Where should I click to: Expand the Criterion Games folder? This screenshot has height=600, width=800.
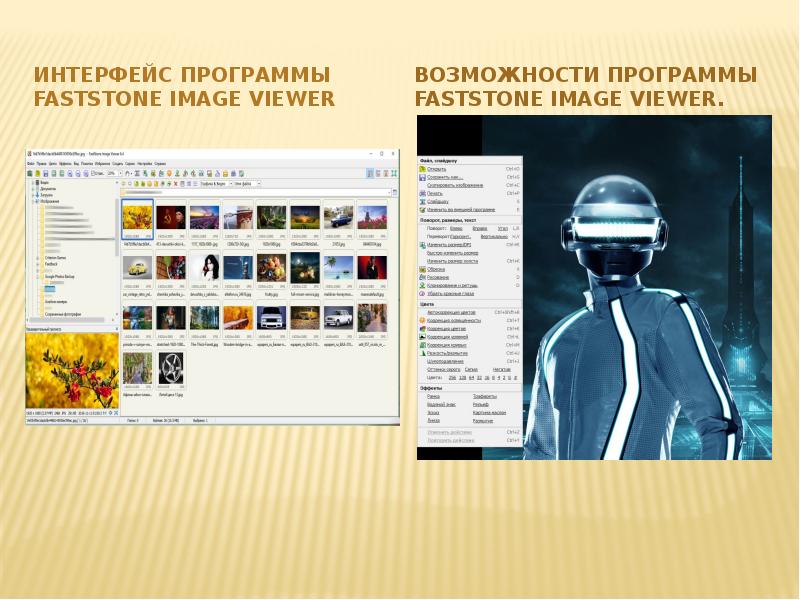click(x=38, y=258)
